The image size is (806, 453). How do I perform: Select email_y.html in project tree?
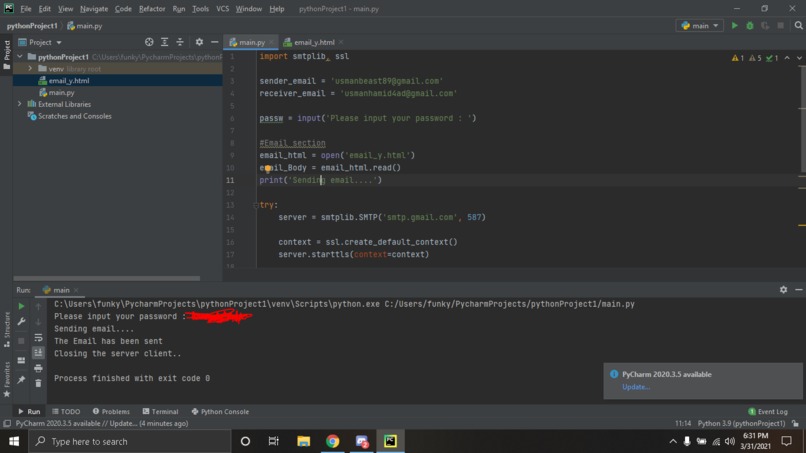pos(69,80)
